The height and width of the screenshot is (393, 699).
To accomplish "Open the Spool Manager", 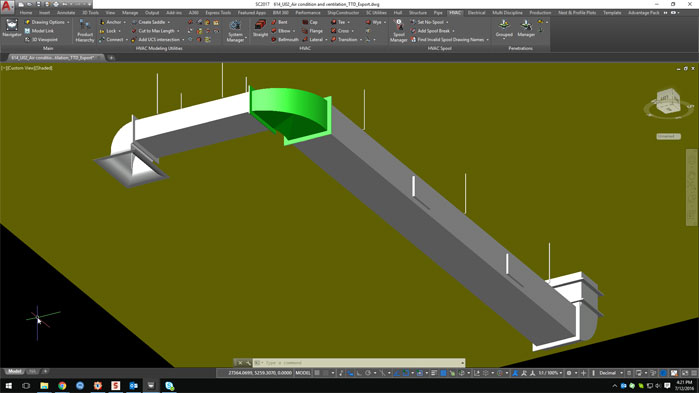I will click(399, 31).
